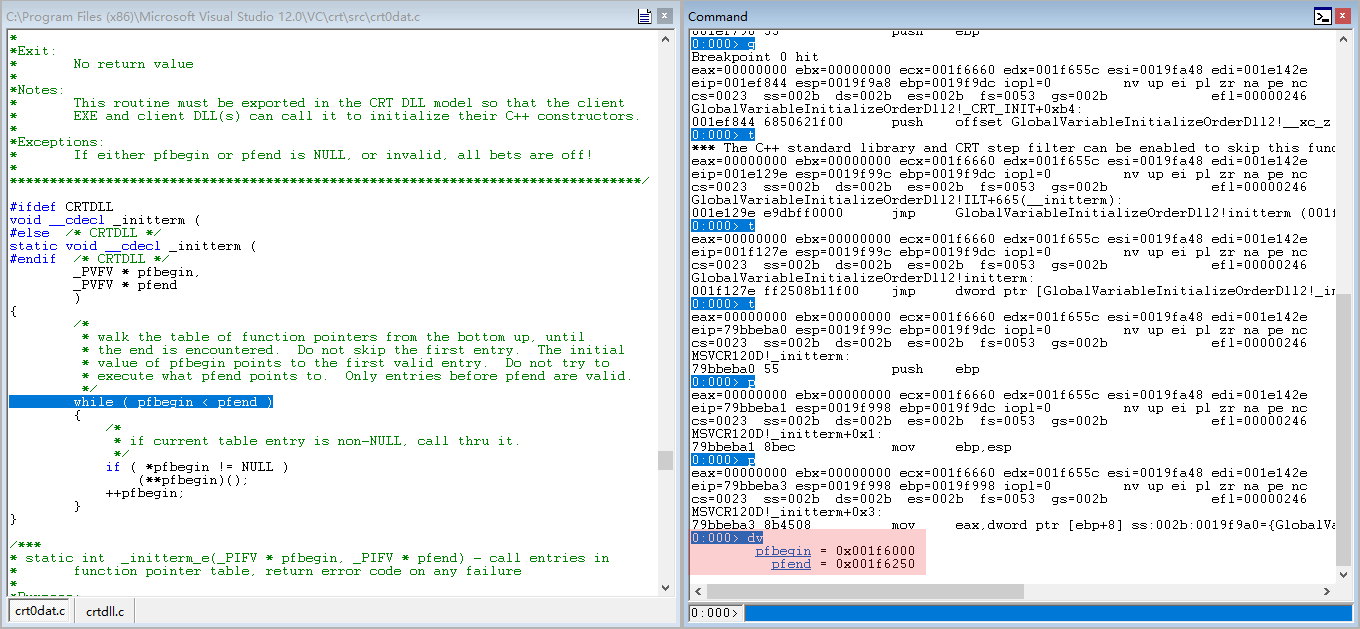This screenshot has width=1360, height=629.
Task: Click the '(**pfbegin)();' call line
Action: tap(193, 480)
